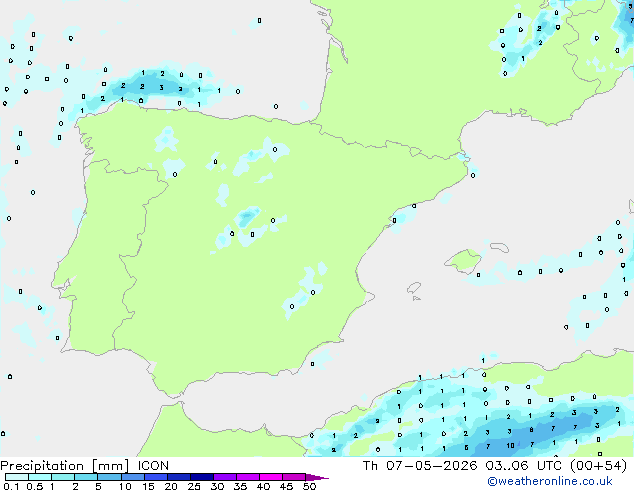Viewport: 634px width, 490px height.
Task: Click the 'Precipitation [mm] ICON' title
Action: pyautogui.click(x=84, y=466)
